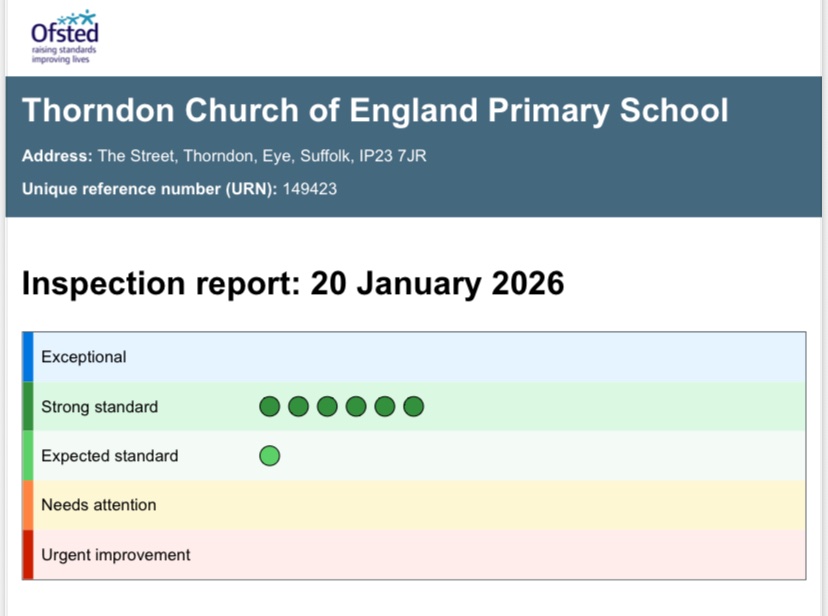The image size is (828, 616).
Task: Click the blue Exceptional color bar
Action: tap(28, 357)
